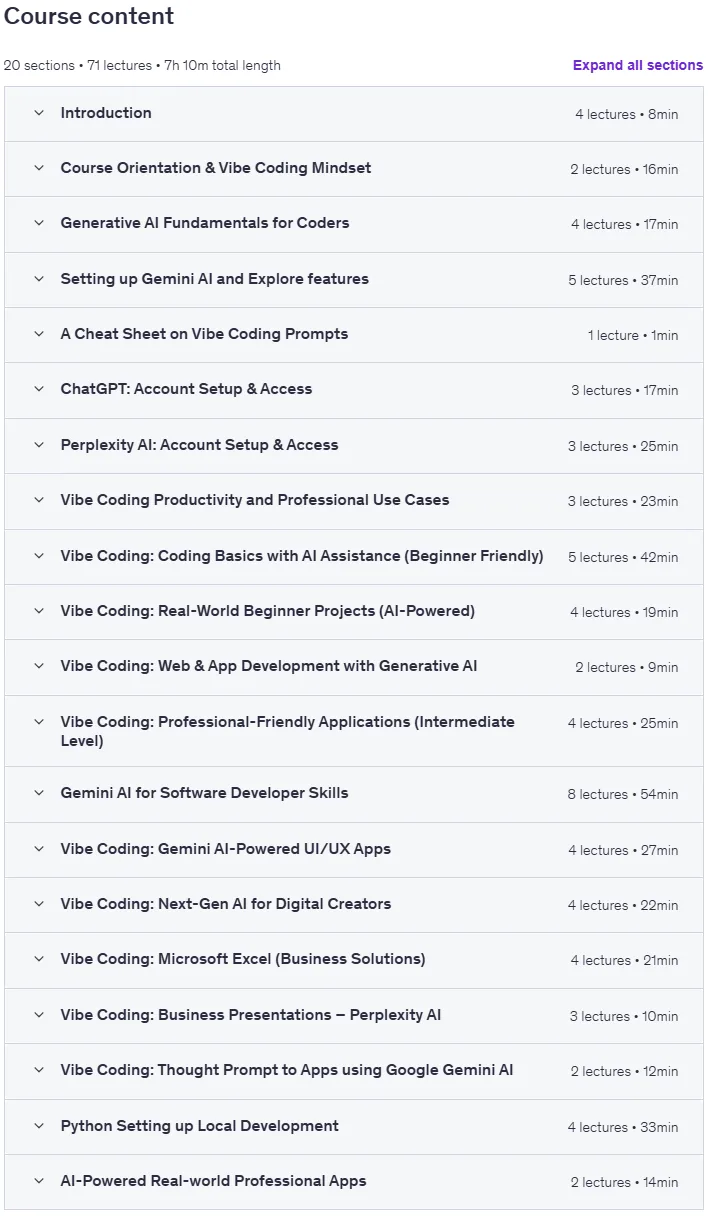This screenshot has width=710, height=1218.
Task: Click the Expand all sections link
Action: coord(638,65)
